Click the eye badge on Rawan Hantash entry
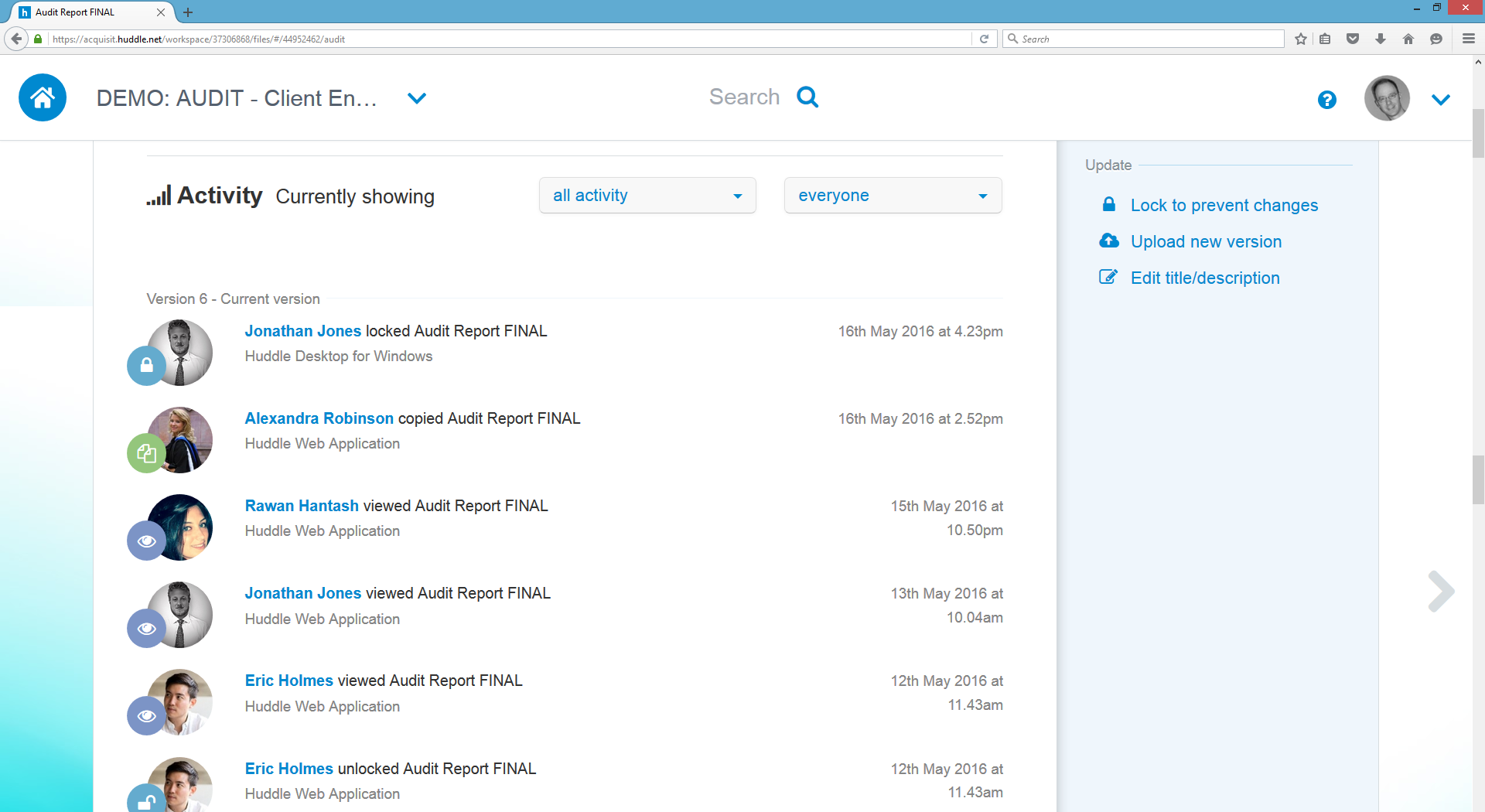This screenshot has height=812, width=1485. (146, 541)
